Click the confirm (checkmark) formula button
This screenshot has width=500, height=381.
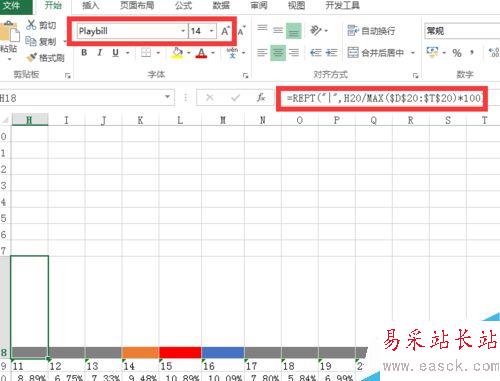(235, 98)
